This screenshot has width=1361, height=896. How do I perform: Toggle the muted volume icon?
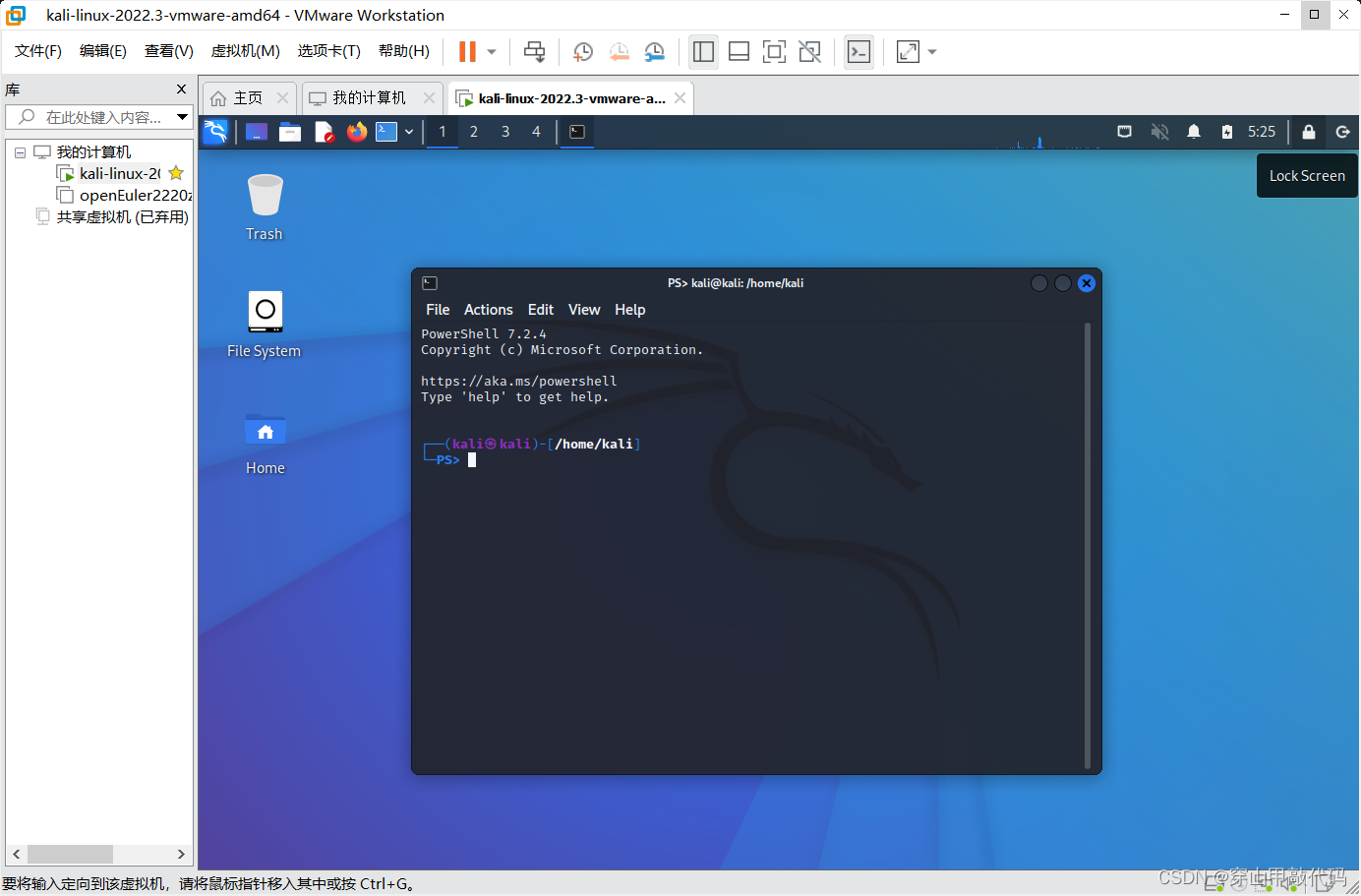[1159, 132]
